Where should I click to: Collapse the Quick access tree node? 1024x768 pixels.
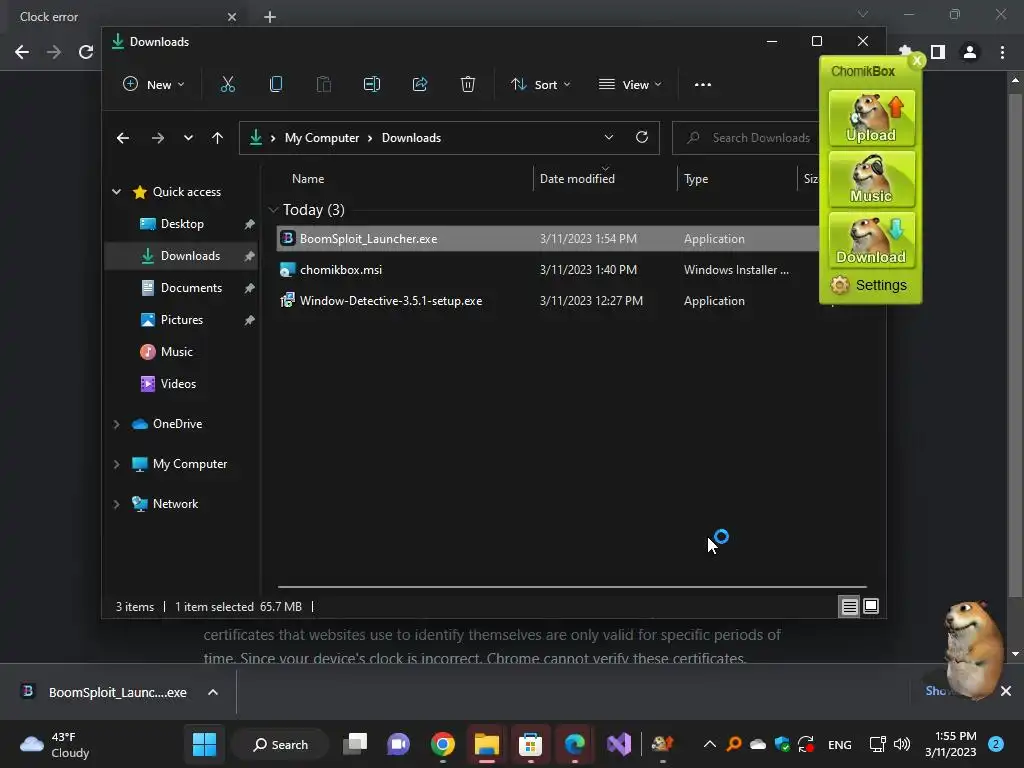tap(116, 192)
